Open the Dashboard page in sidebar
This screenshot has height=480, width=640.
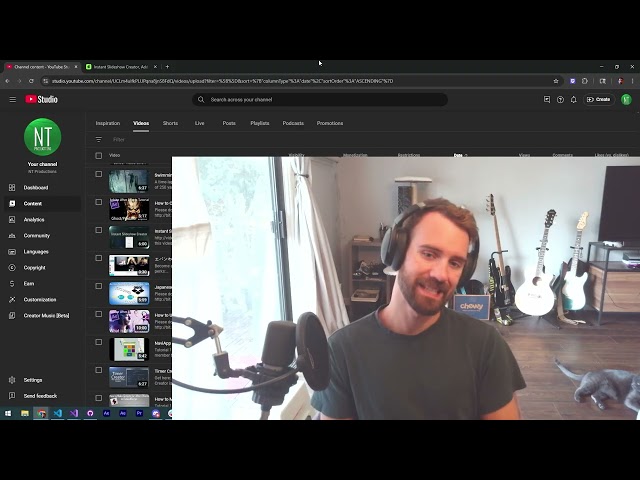point(36,188)
